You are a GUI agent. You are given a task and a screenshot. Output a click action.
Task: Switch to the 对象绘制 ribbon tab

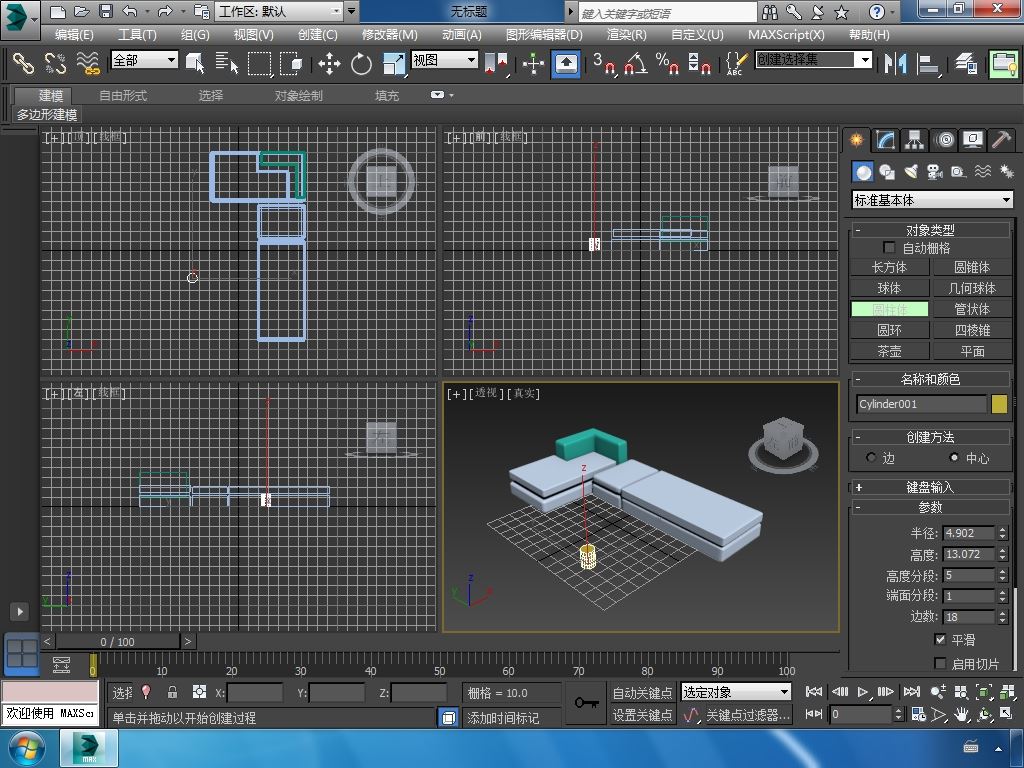[x=298, y=95]
